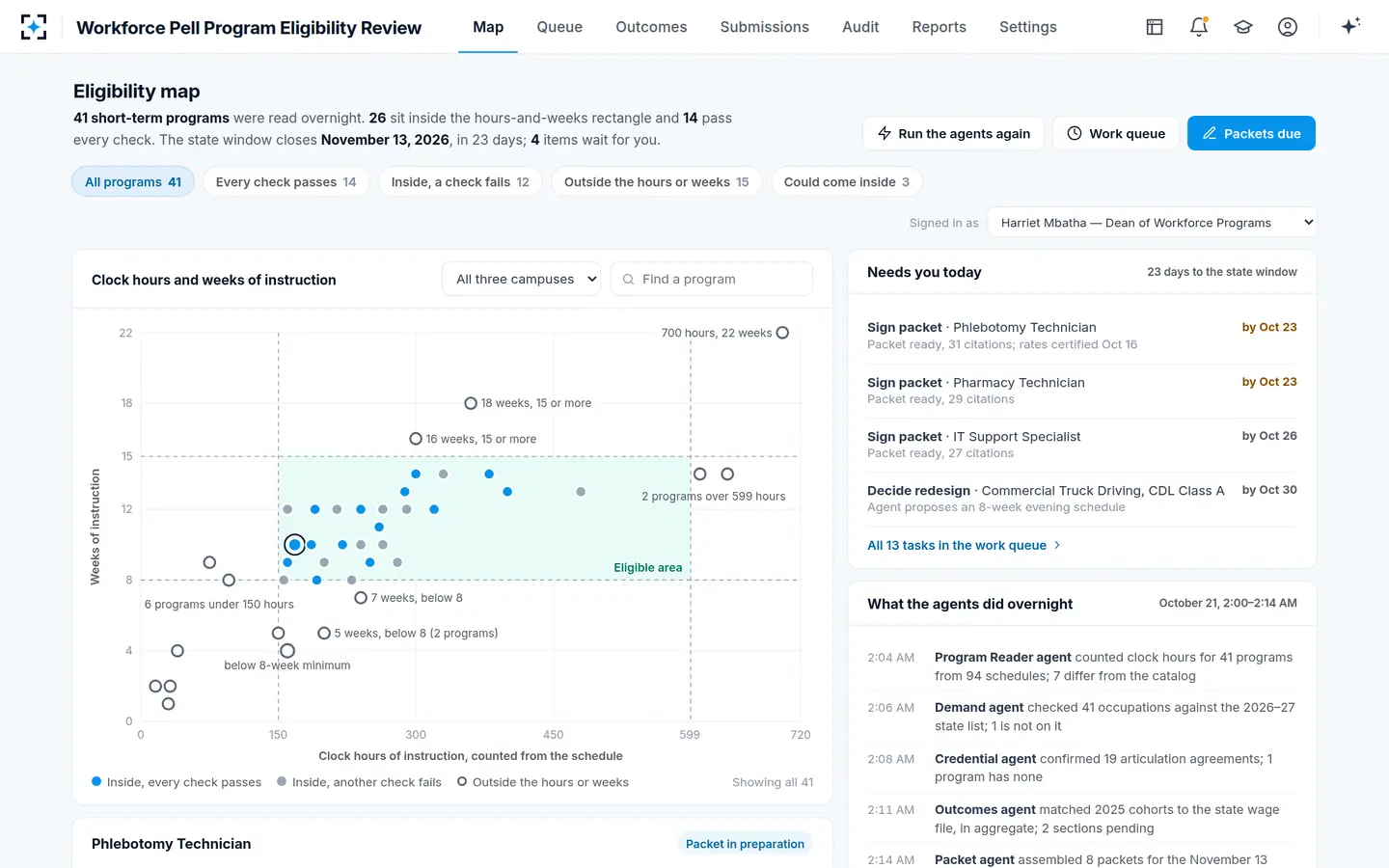
Task: Expand the All three campuses dropdown
Action: tap(522, 279)
